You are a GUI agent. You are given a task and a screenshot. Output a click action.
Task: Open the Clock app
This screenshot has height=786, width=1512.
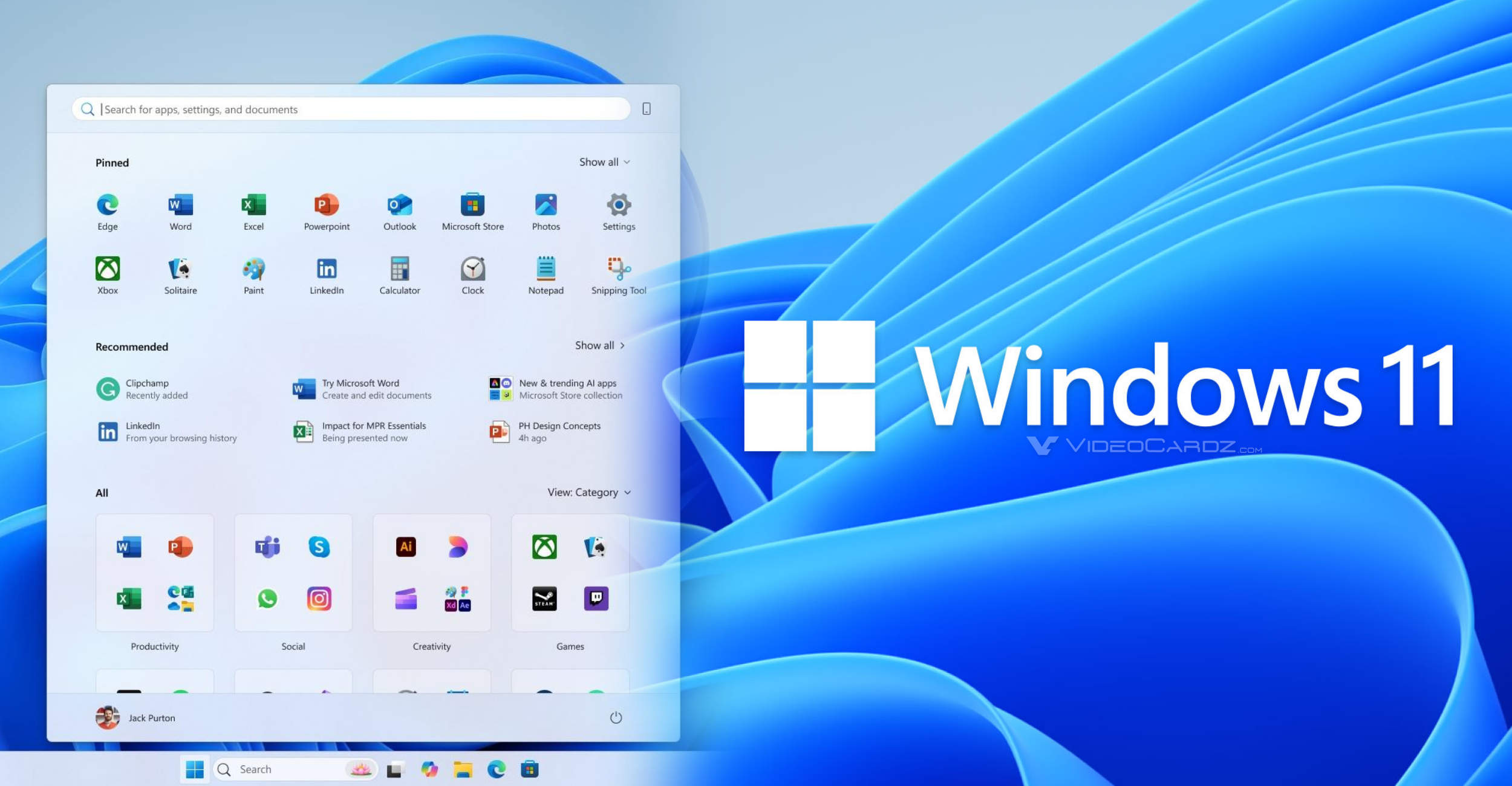(x=473, y=276)
